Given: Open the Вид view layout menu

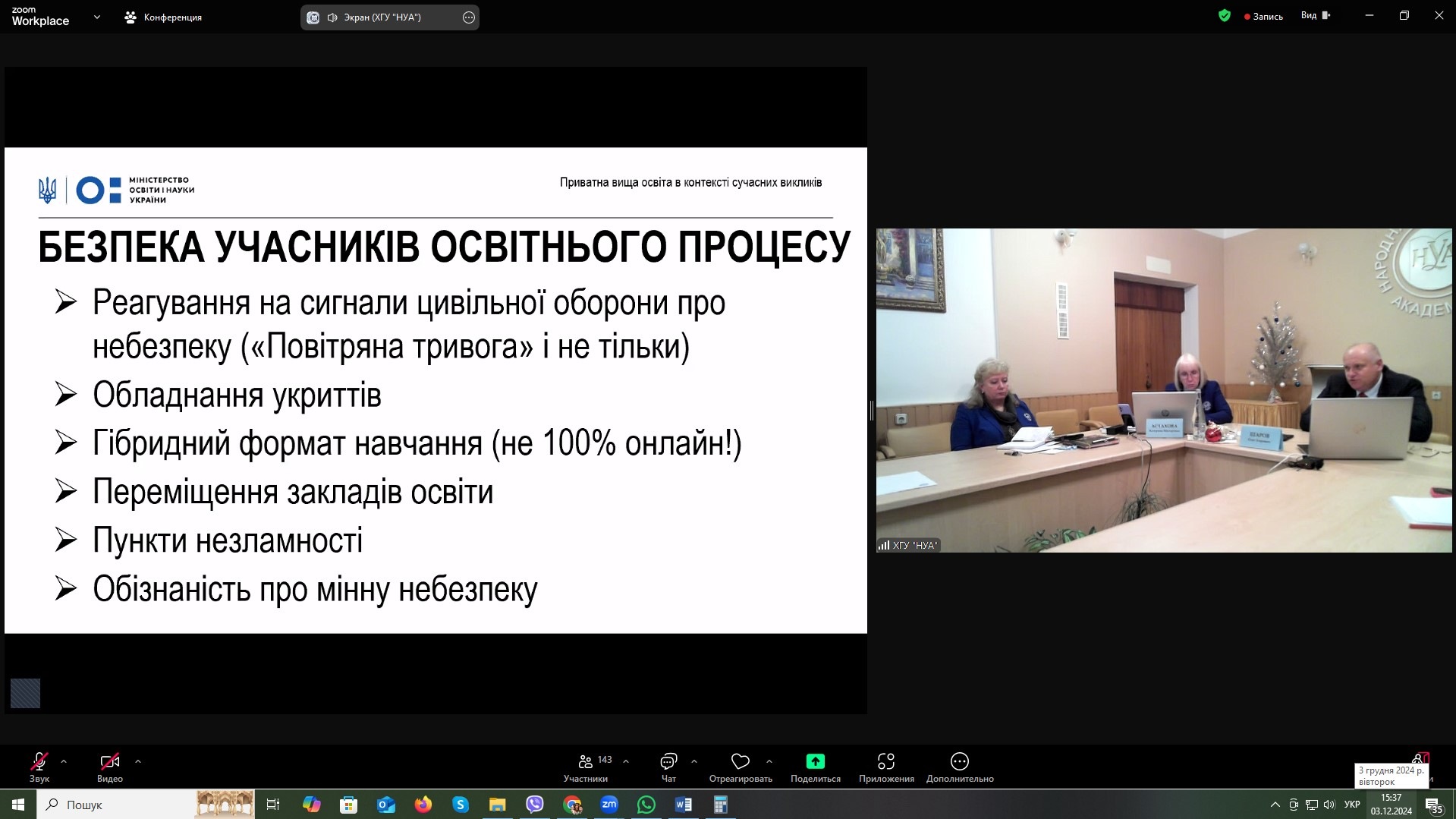Looking at the screenshot, I should tap(1315, 16).
